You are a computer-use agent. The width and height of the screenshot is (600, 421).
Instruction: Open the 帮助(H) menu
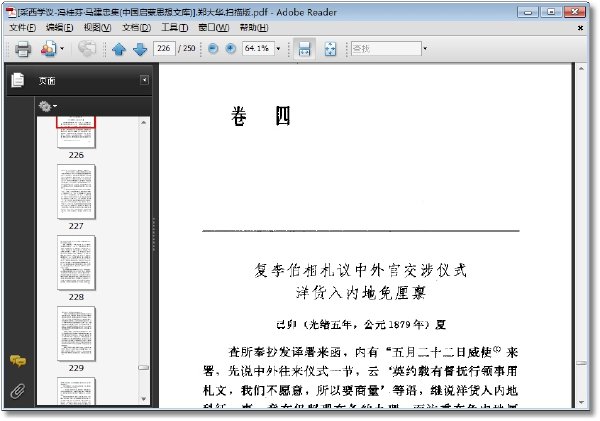click(254, 28)
